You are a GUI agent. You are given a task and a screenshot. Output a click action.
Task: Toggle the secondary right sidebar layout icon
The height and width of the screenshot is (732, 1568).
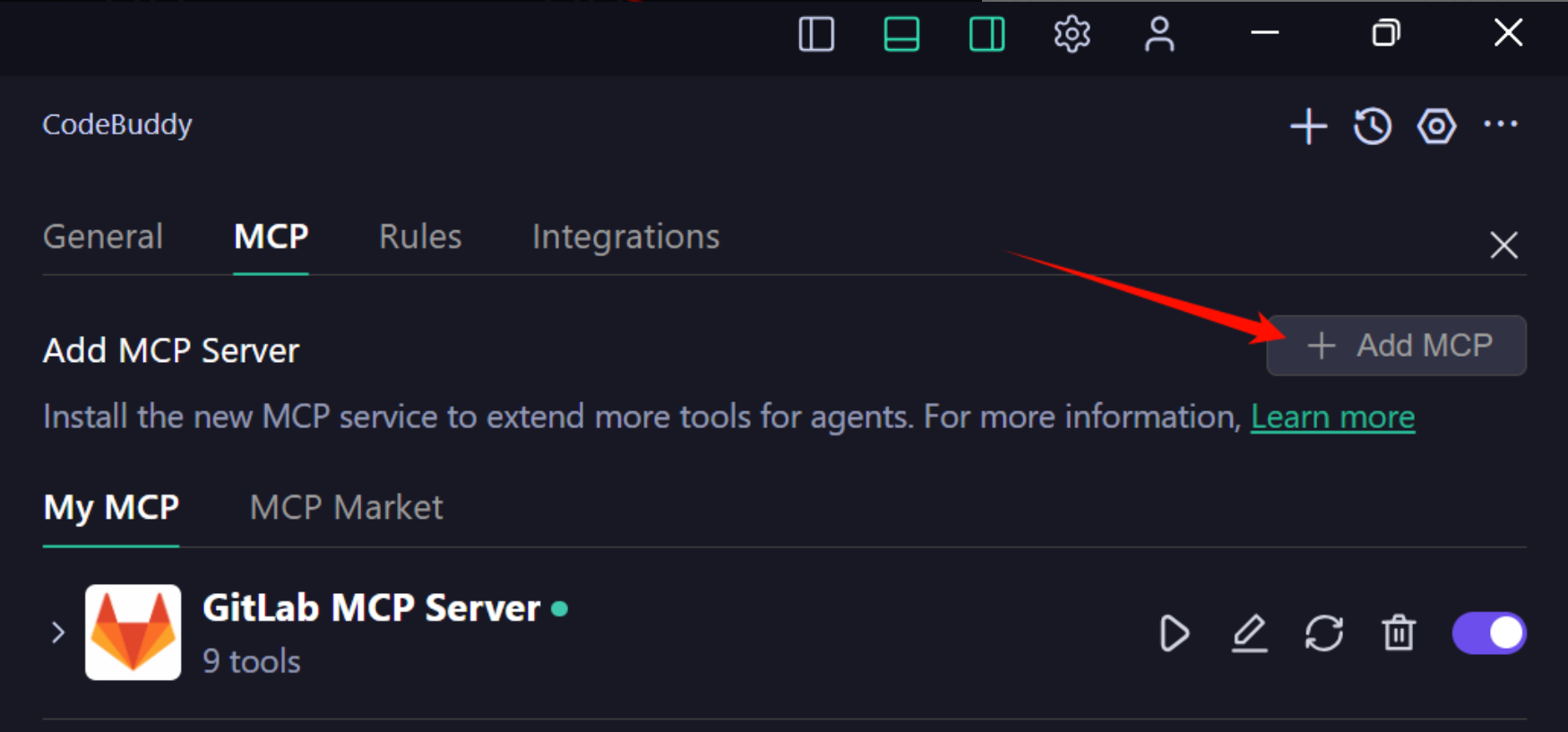coord(986,35)
